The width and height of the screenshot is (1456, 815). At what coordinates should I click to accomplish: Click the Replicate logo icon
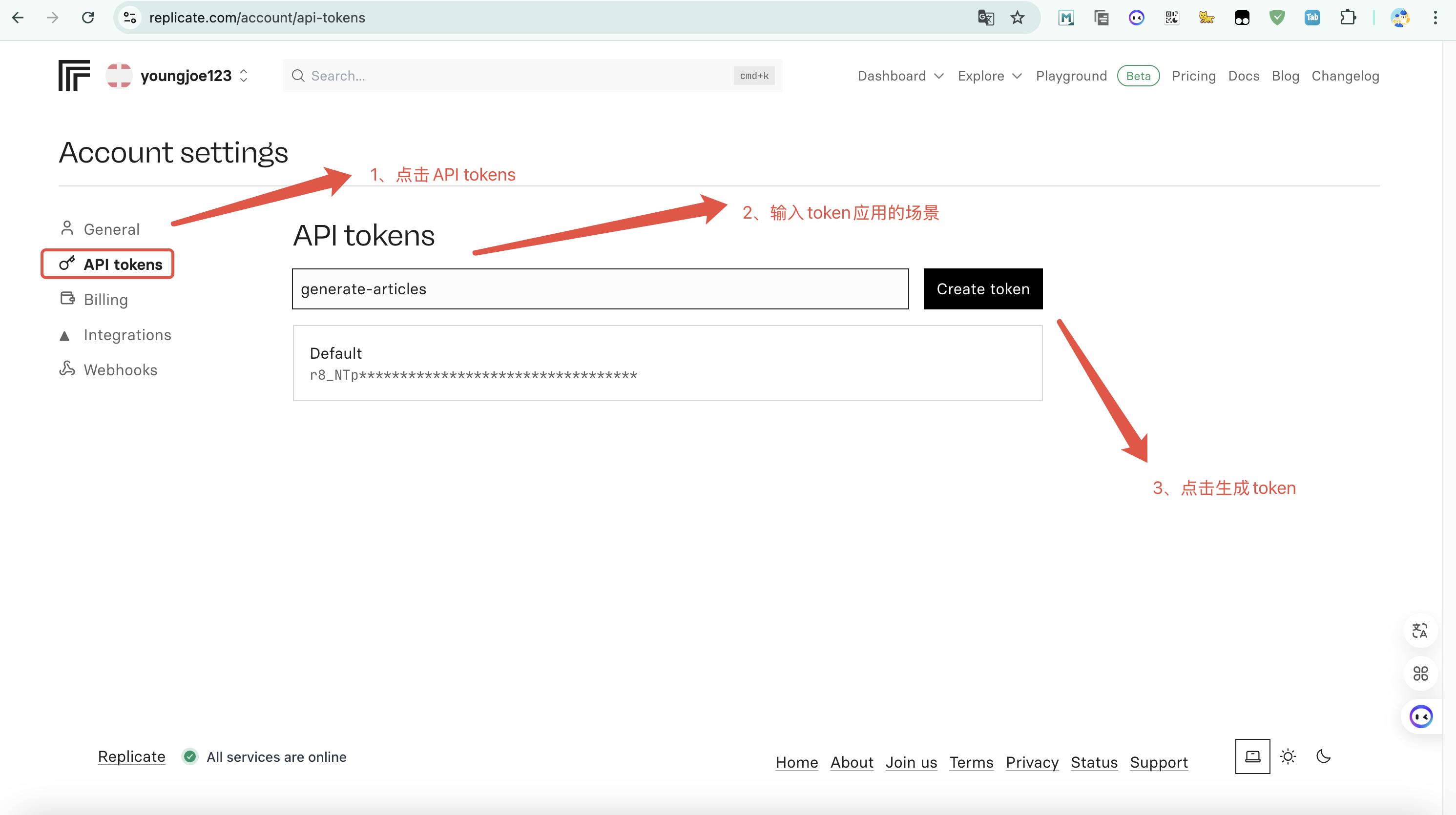[x=74, y=76]
